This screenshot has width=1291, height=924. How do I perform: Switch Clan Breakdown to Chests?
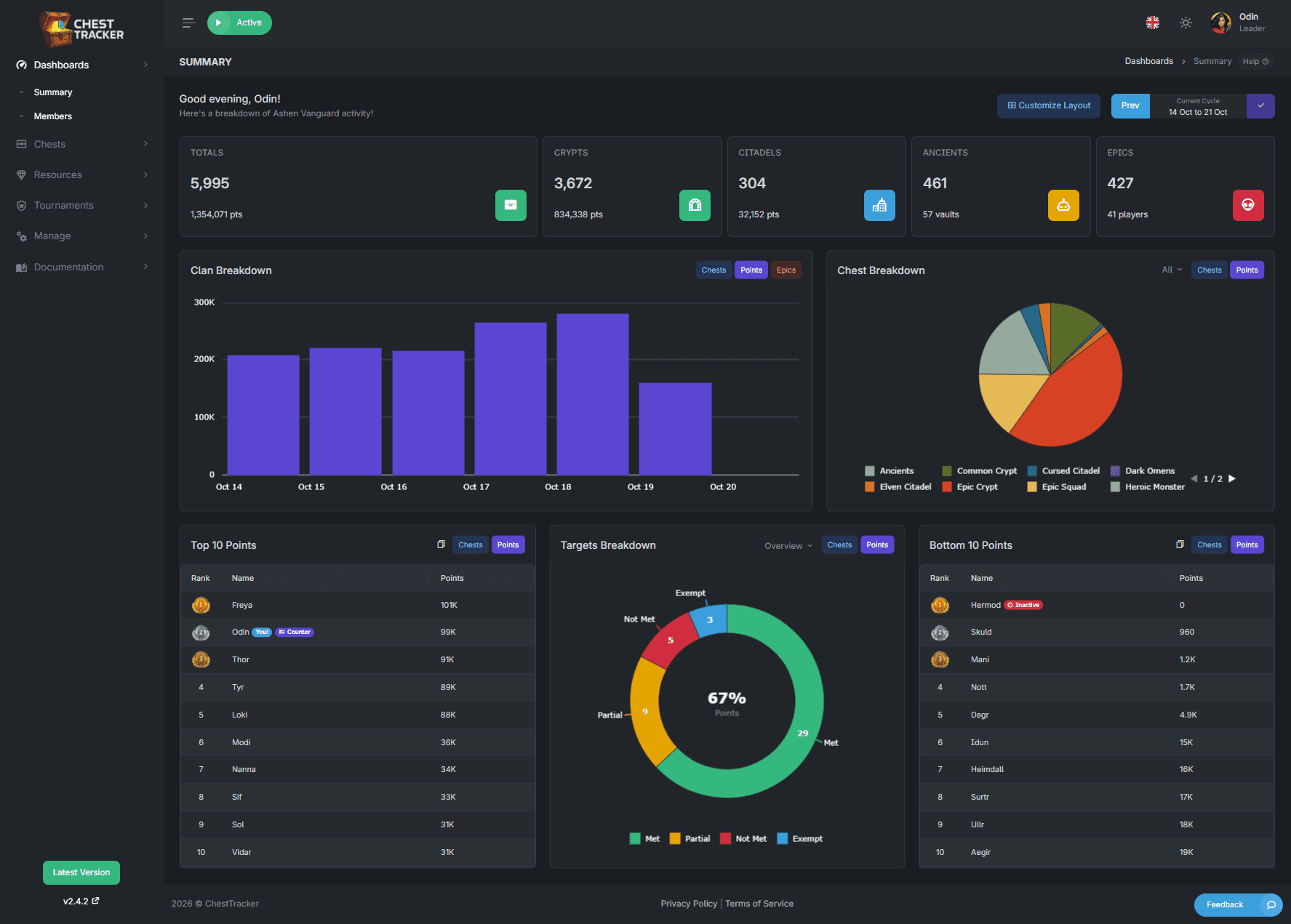[x=714, y=270]
